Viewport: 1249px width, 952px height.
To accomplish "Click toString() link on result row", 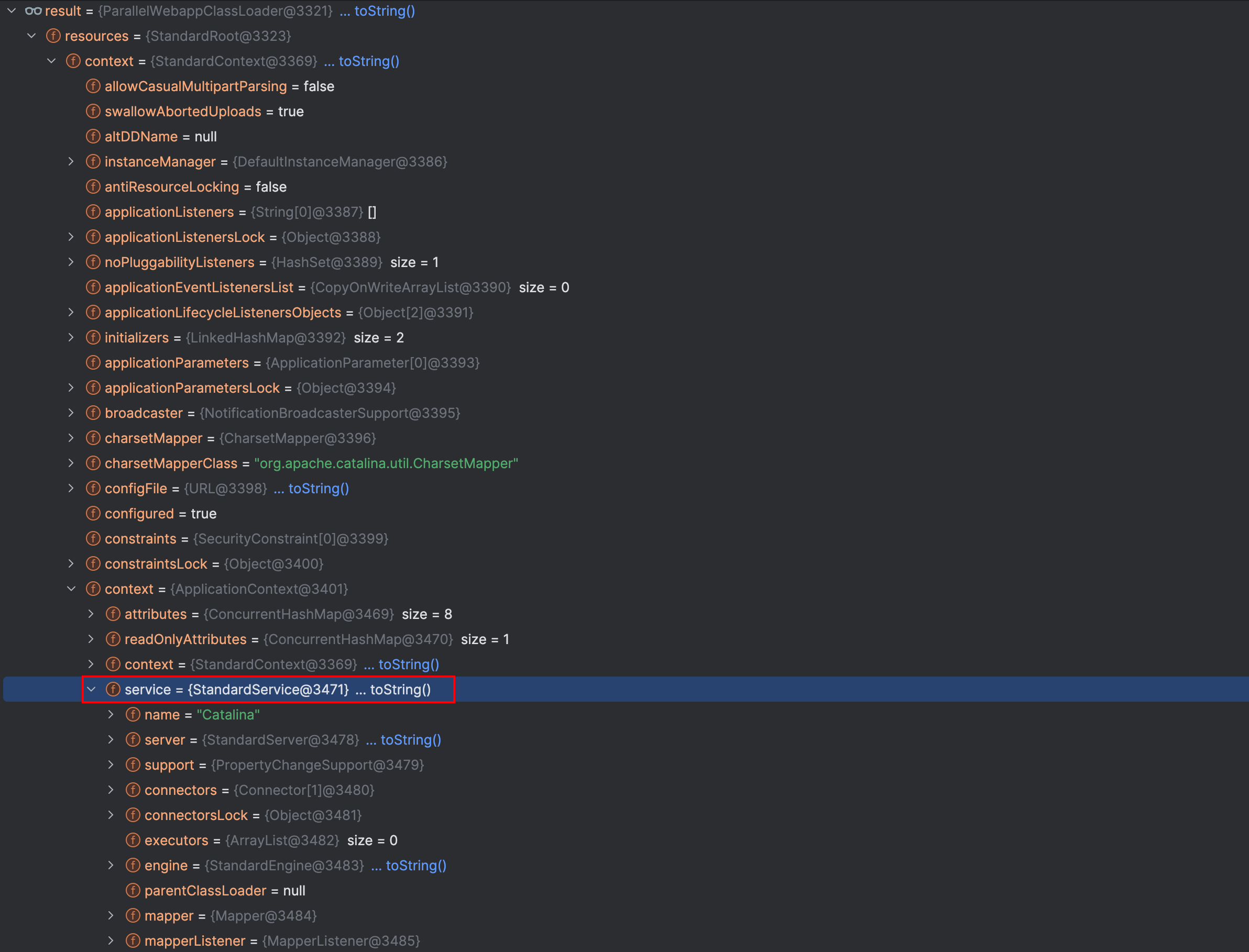I will point(385,11).
